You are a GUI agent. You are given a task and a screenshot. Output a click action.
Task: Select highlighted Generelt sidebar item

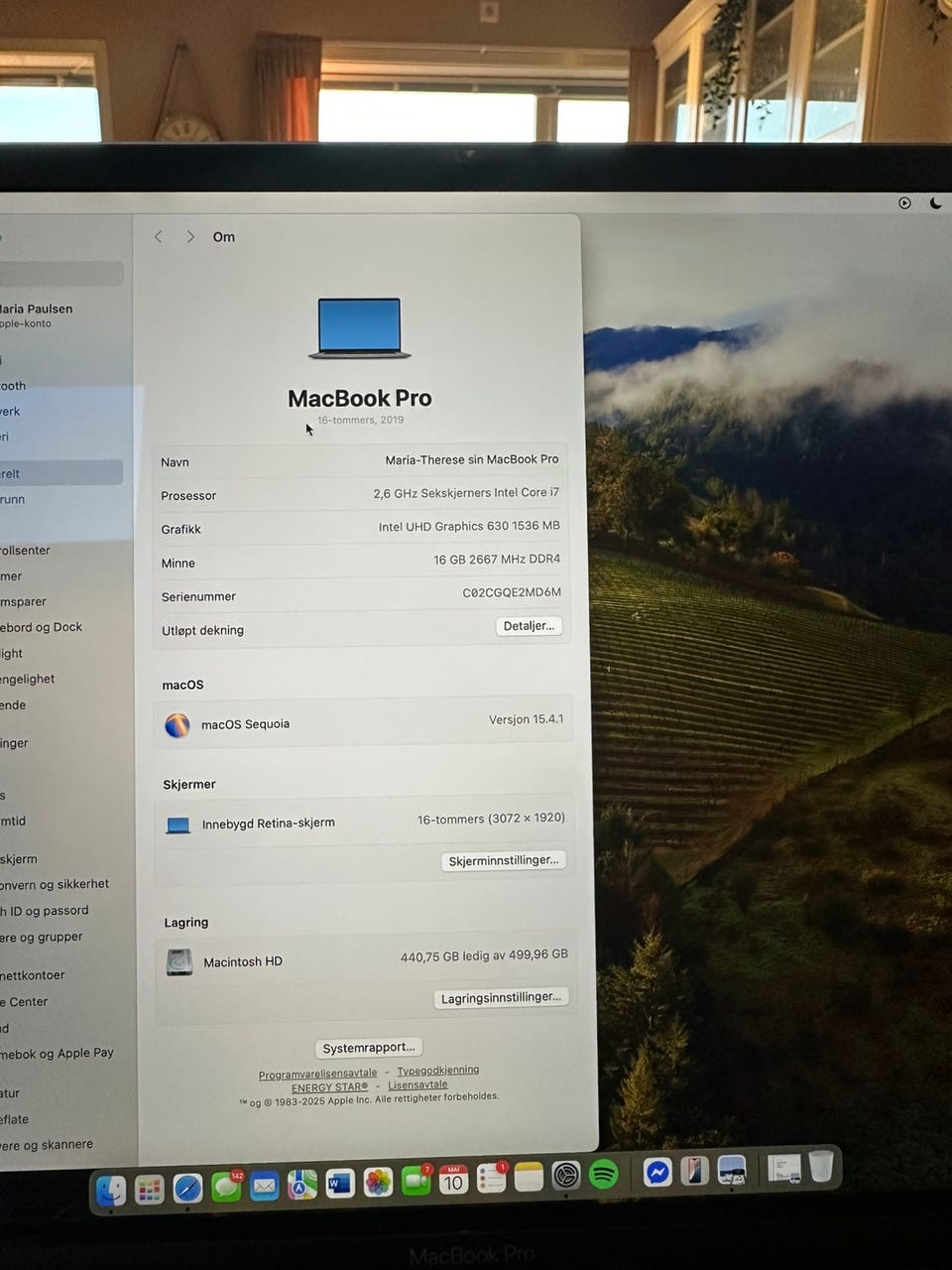61,473
